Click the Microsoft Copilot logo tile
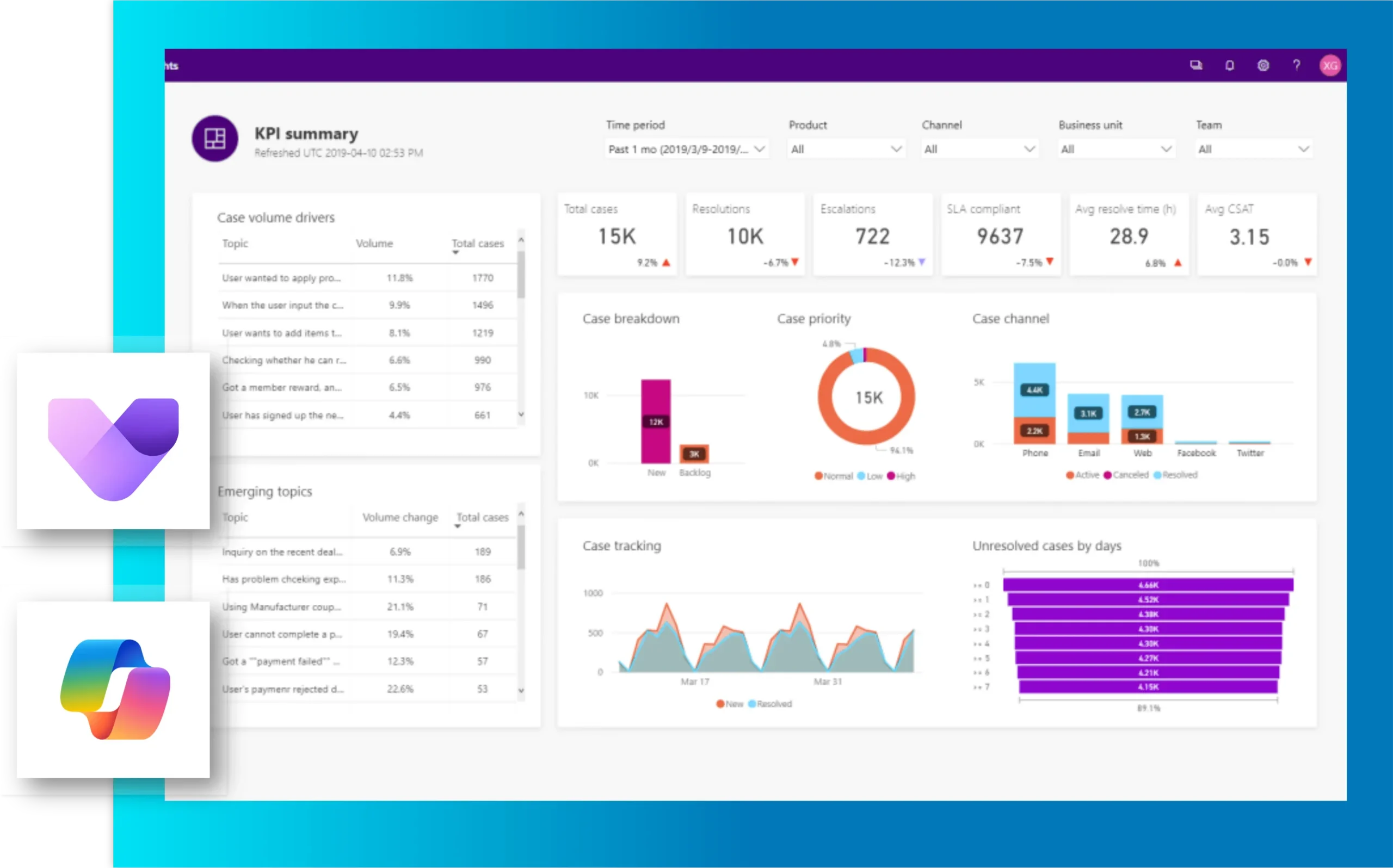This screenshot has height=868, width=1393. tap(113, 690)
